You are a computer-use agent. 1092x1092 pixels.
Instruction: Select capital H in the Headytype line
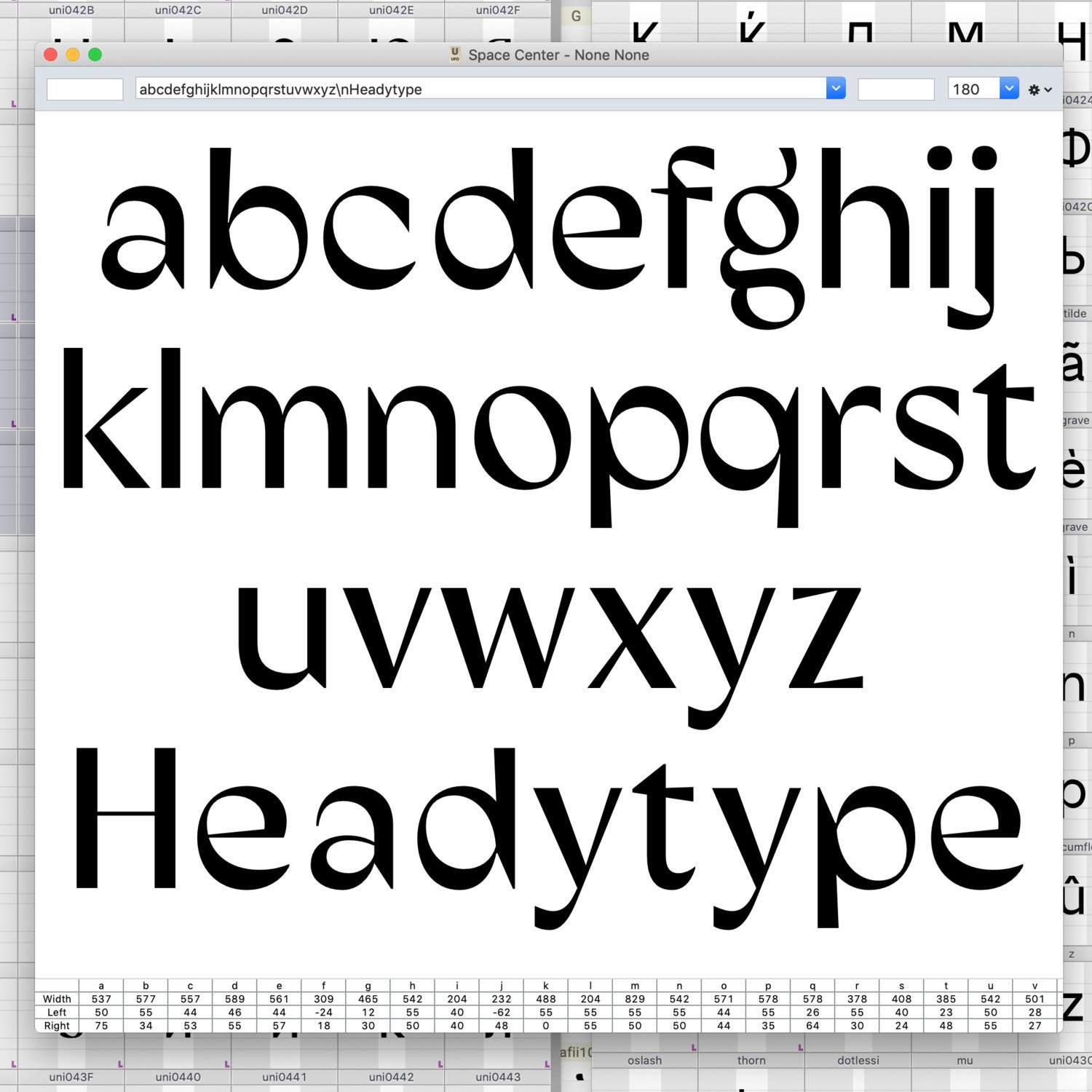point(125,818)
